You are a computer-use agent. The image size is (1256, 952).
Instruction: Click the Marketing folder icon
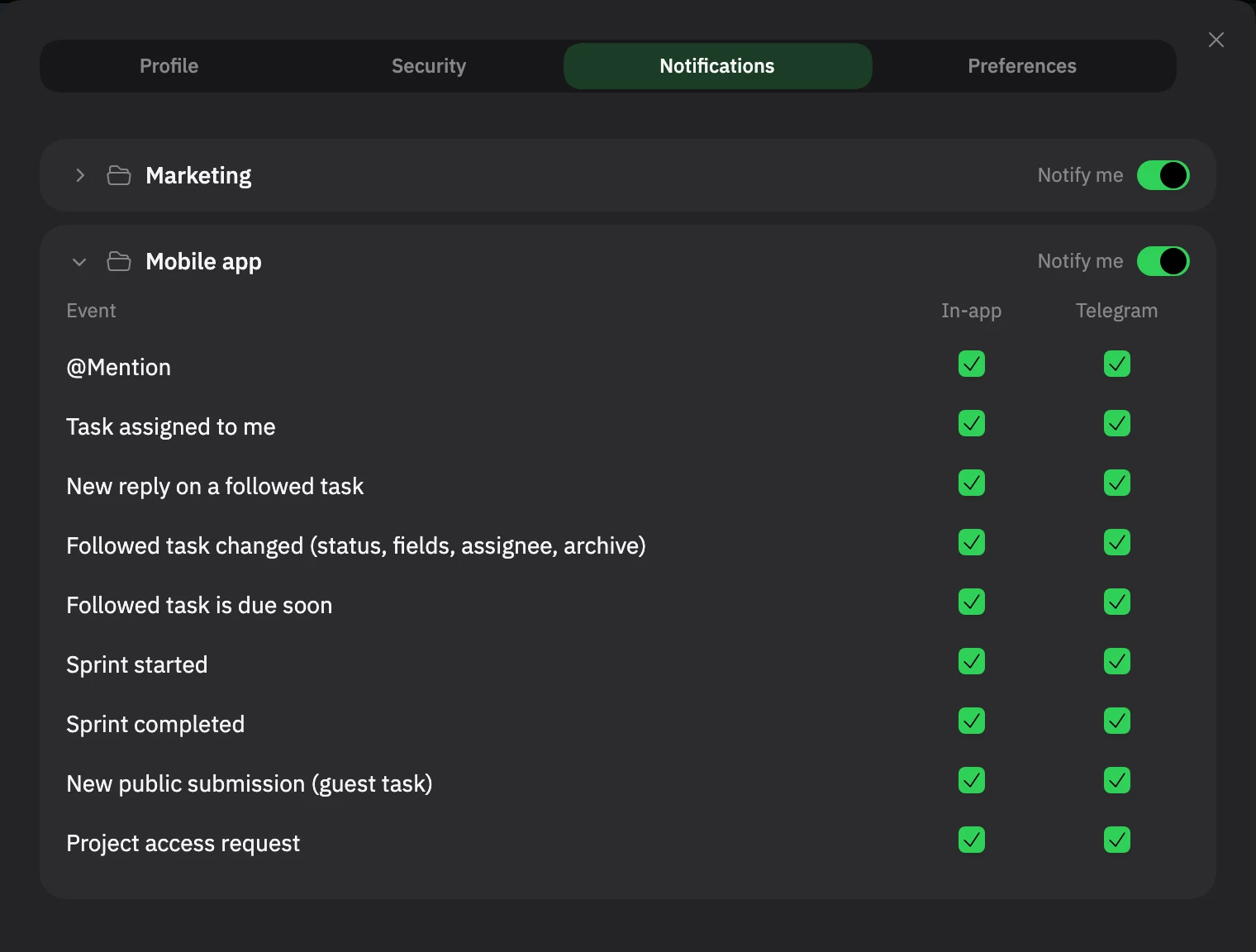point(119,175)
